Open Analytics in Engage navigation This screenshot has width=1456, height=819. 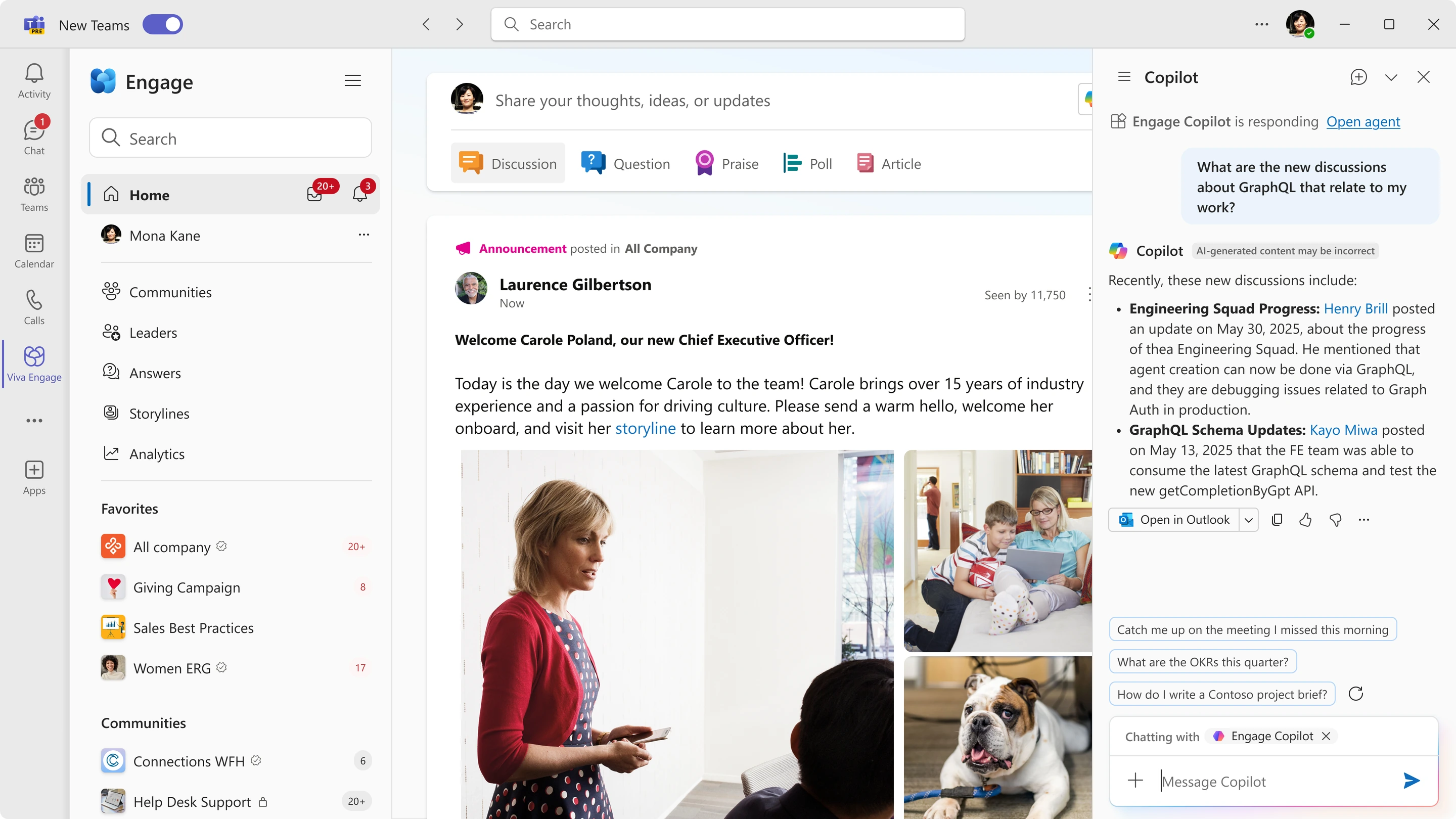coord(143,454)
